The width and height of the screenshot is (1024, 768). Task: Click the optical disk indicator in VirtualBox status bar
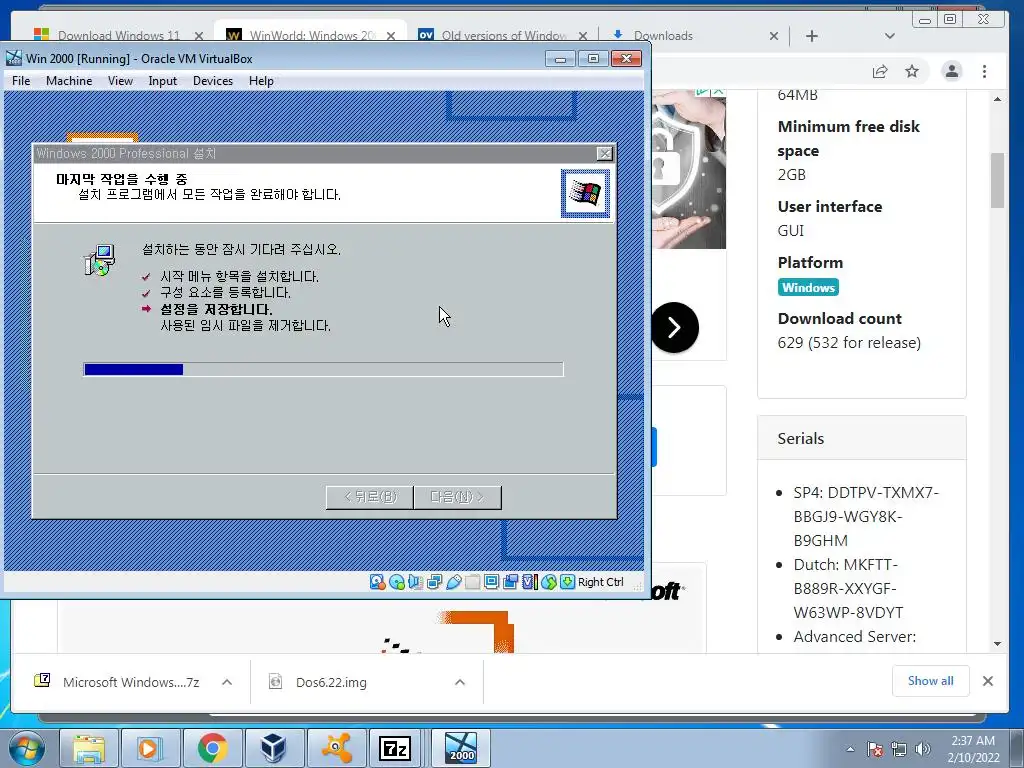[x=396, y=582]
